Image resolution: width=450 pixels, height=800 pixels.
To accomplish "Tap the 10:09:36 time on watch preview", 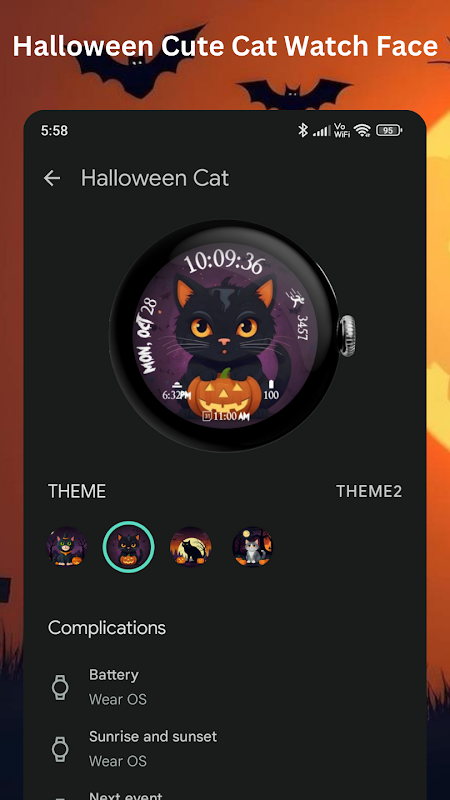I will (224, 263).
